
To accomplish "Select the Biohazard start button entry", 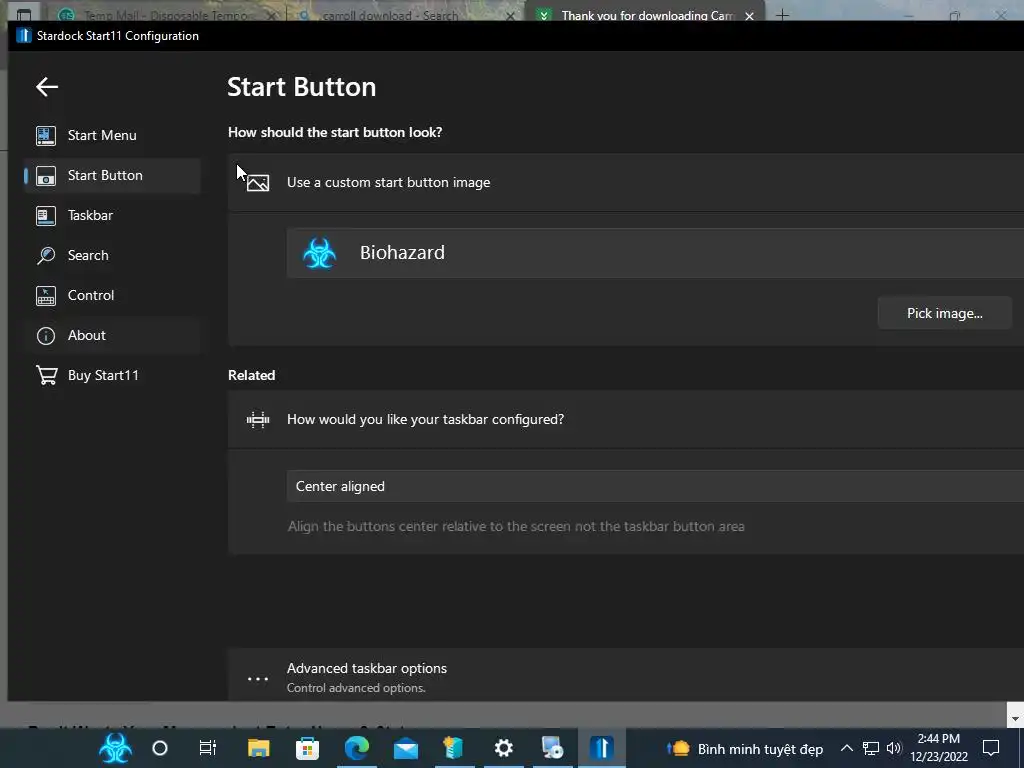I will (x=655, y=253).
